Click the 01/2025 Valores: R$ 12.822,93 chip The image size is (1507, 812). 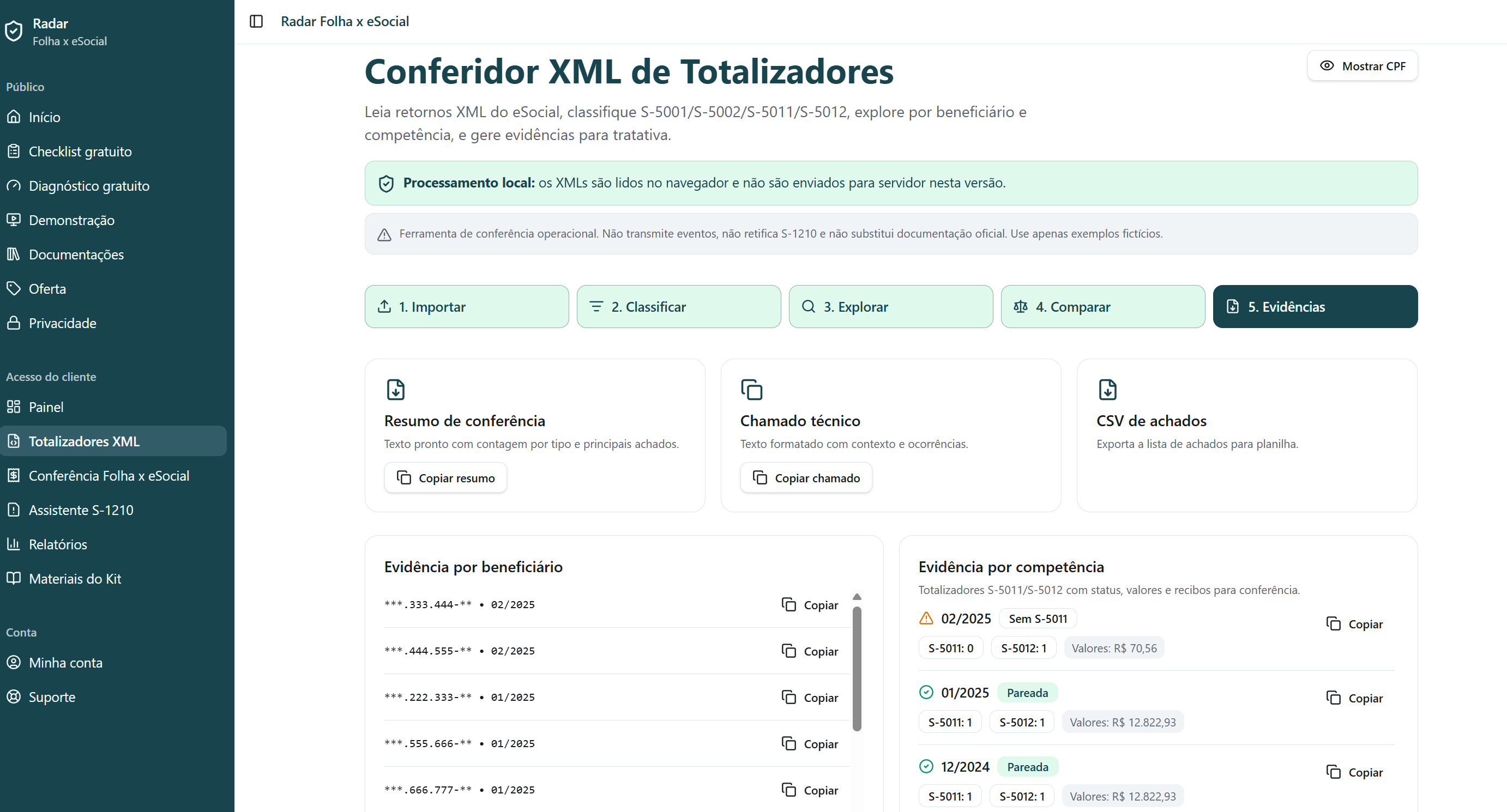pos(1123,723)
